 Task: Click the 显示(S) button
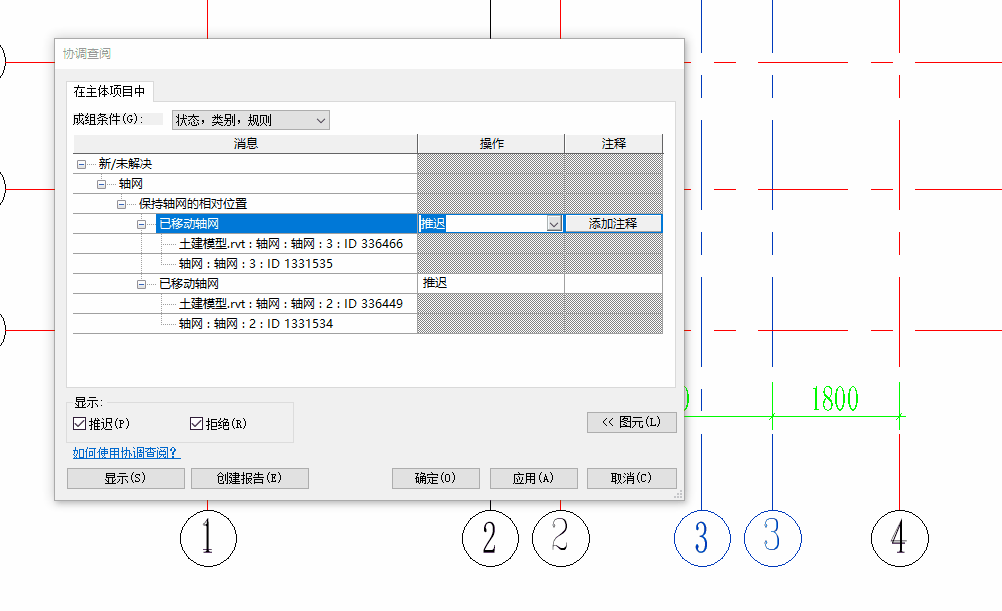click(x=125, y=478)
